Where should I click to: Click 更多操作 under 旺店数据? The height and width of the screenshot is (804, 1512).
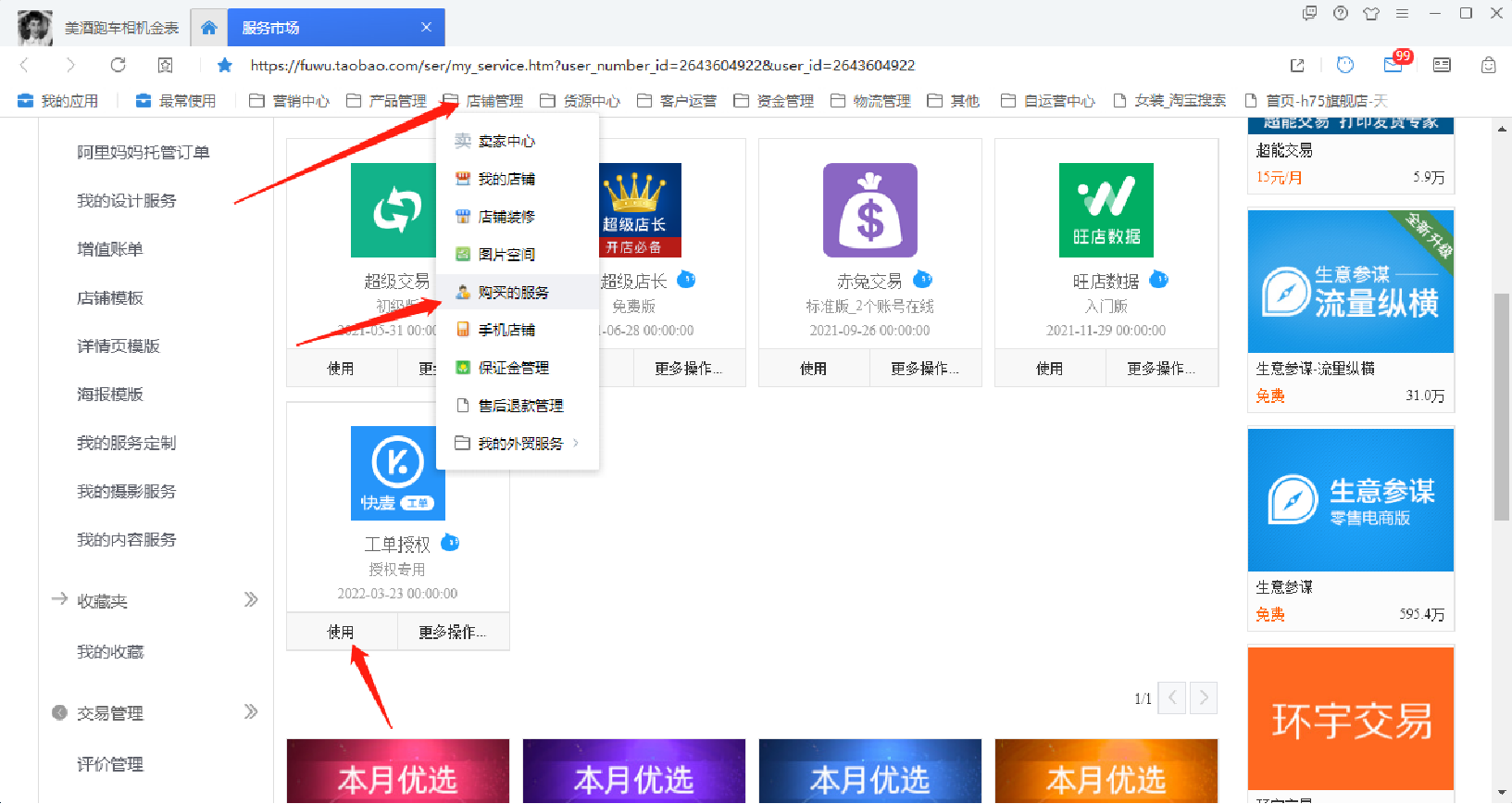[x=1162, y=368]
